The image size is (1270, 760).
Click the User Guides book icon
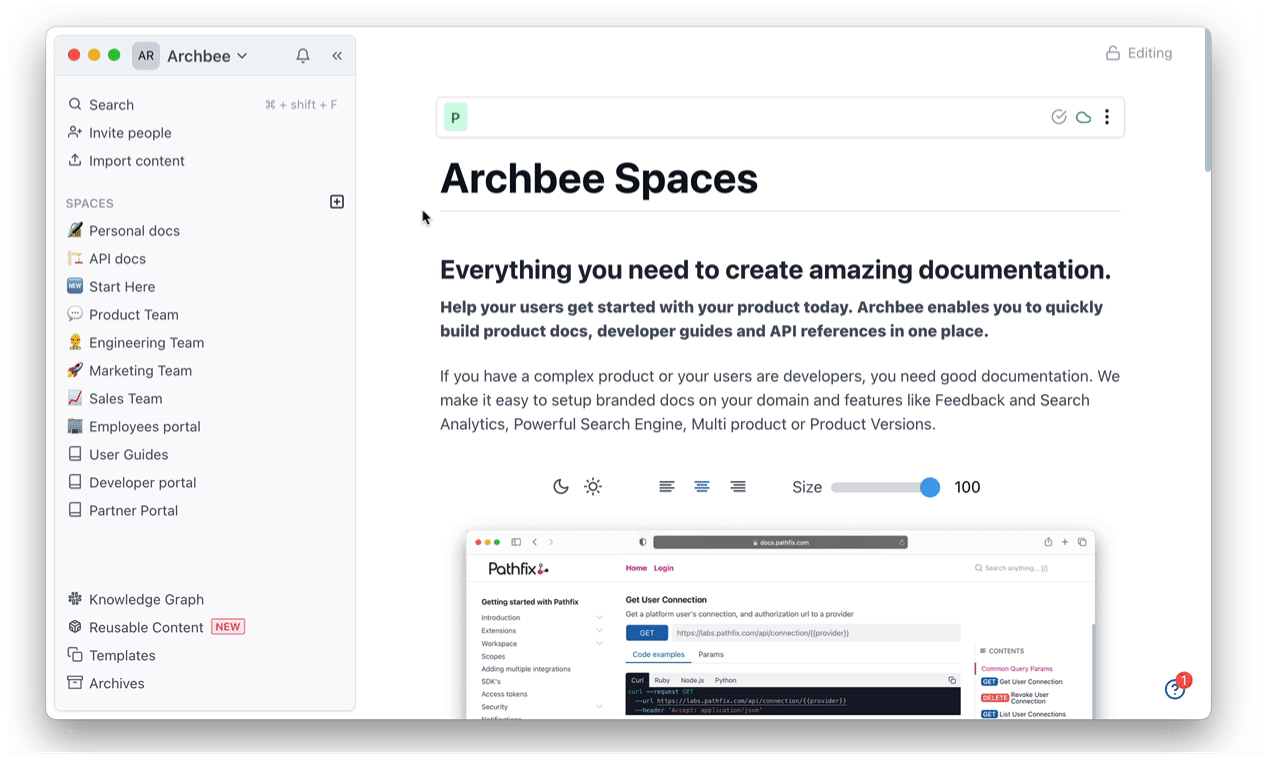click(x=75, y=454)
